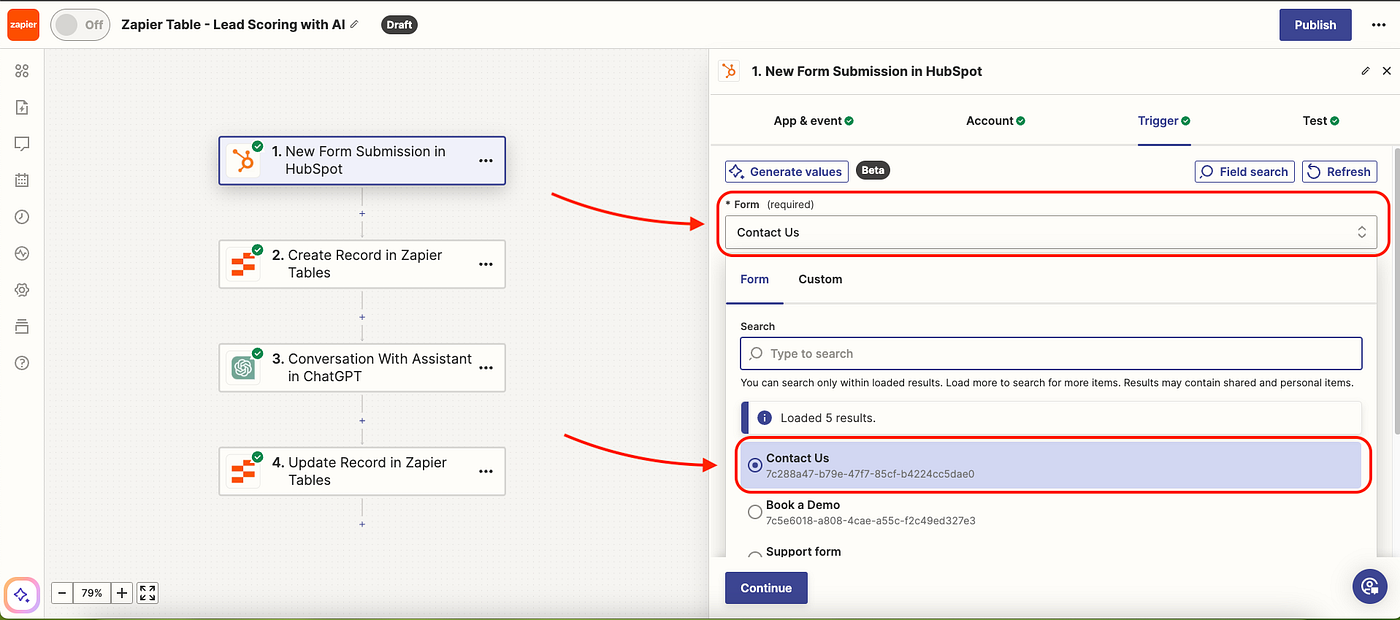Open step 2 three-dot options menu
1400x620 pixels.
click(x=486, y=265)
